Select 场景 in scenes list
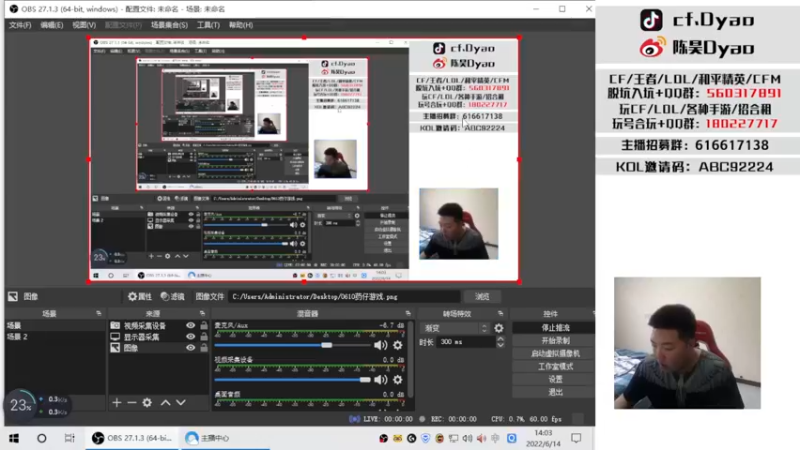The width and height of the screenshot is (800, 450). (x=55, y=326)
